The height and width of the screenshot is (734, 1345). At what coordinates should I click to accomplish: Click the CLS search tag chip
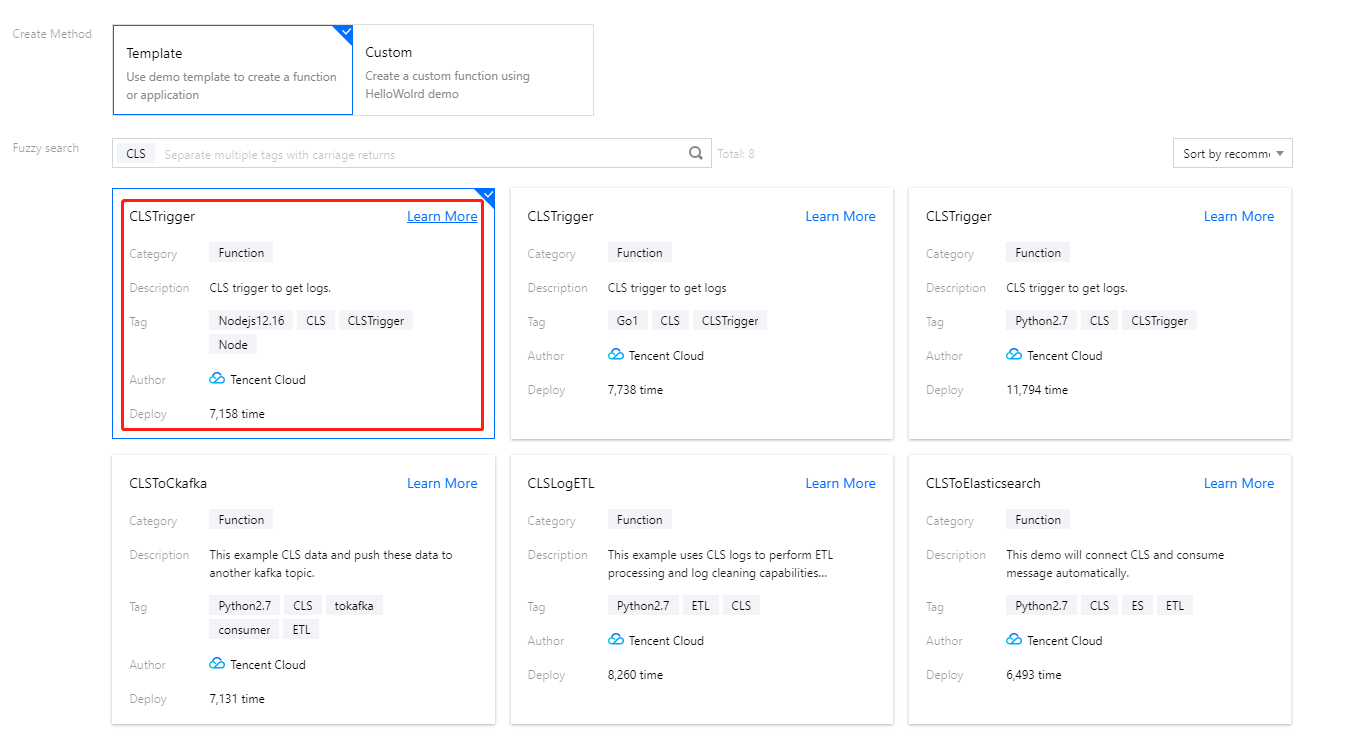click(x=136, y=154)
